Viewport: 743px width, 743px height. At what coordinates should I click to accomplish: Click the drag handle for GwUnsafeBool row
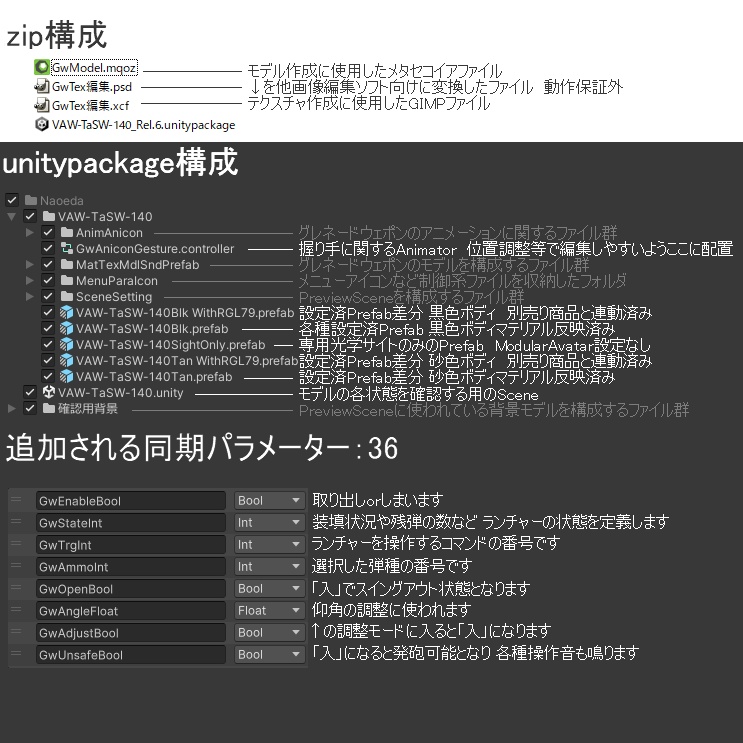click(x=16, y=653)
